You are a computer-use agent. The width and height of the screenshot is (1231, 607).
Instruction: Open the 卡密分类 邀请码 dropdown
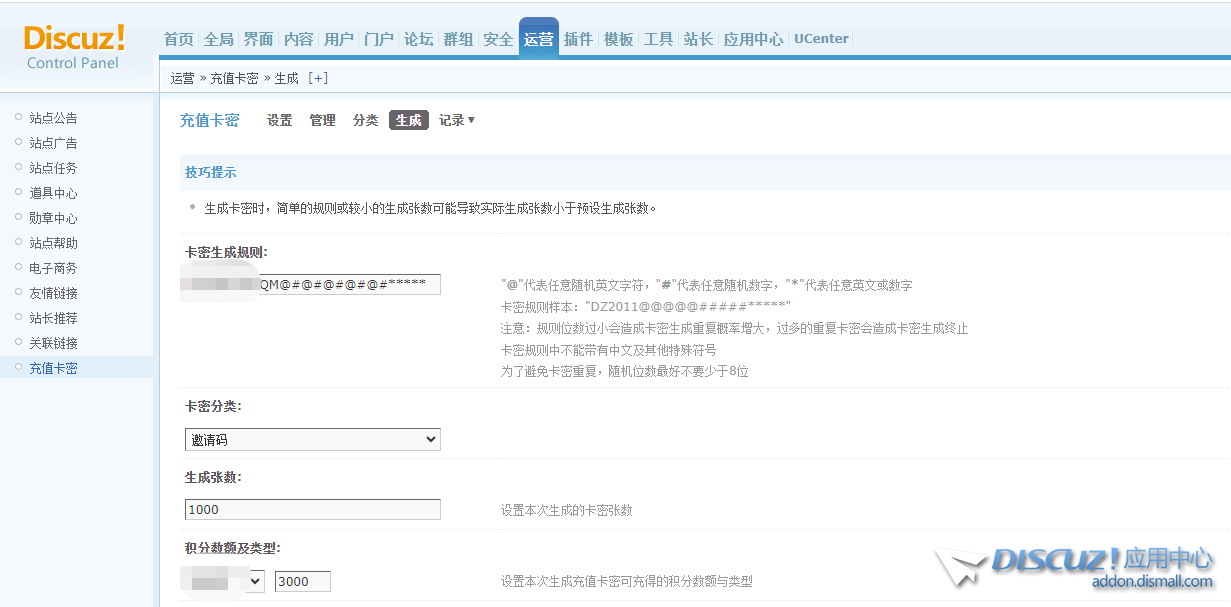(x=312, y=440)
